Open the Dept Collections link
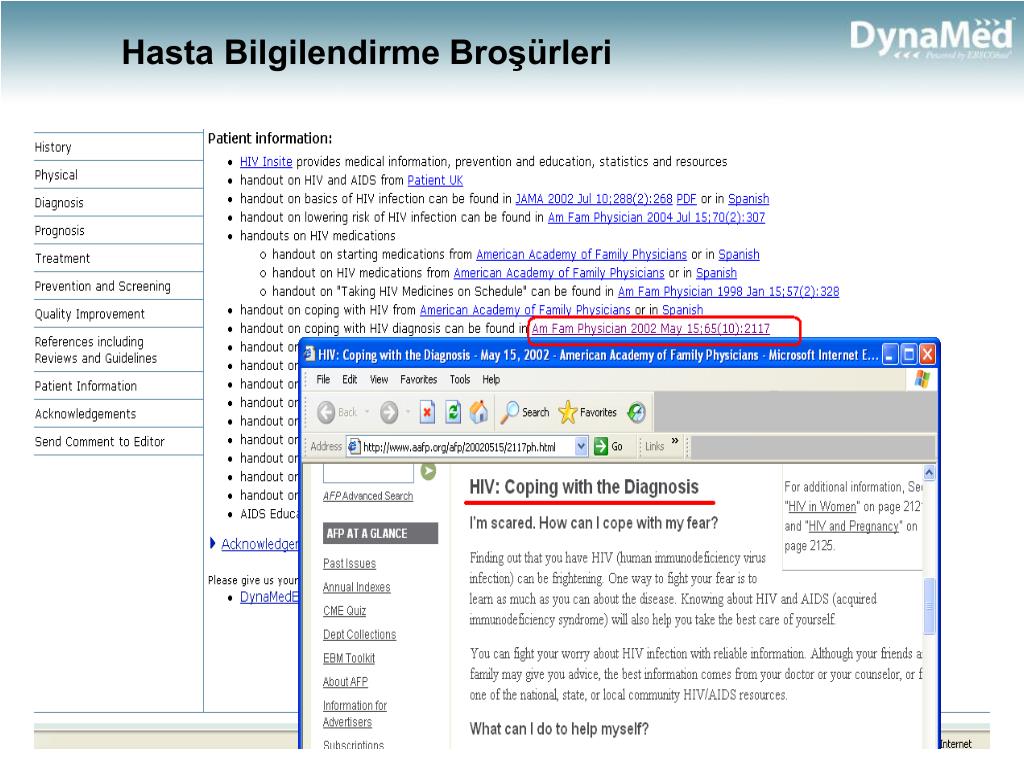 tap(359, 634)
